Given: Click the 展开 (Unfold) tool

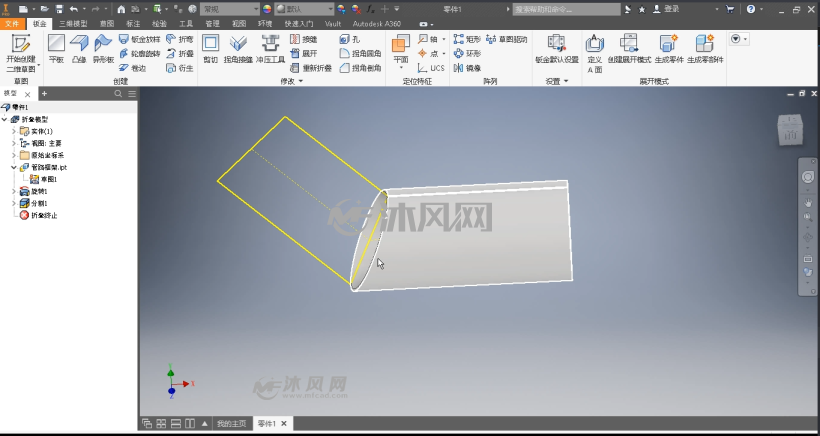Looking at the screenshot, I should pyautogui.click(x=303, y=53).
